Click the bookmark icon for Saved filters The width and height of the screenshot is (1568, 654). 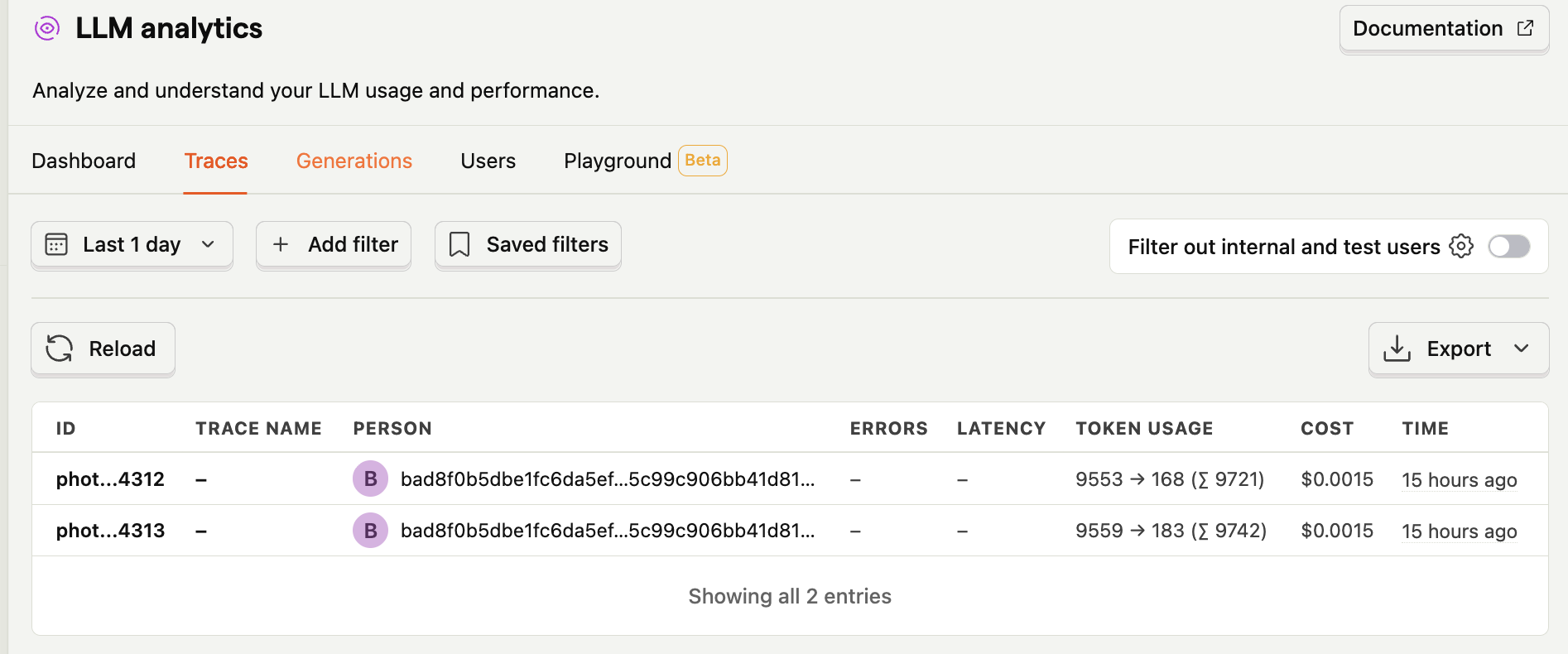coord(459,245)
